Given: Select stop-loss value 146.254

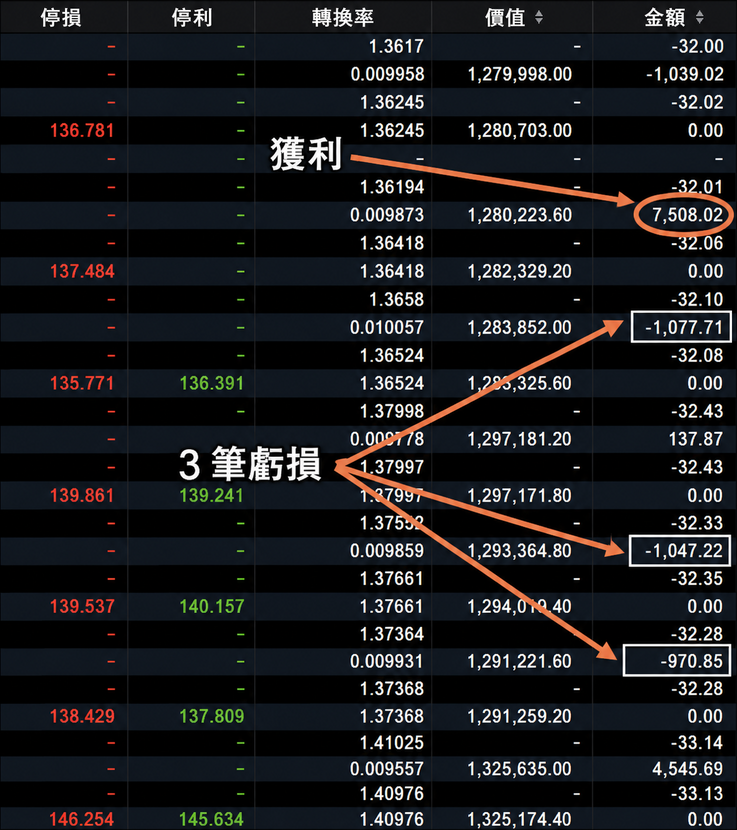Looking at the screenshot, I should click(x=82, y=819).
